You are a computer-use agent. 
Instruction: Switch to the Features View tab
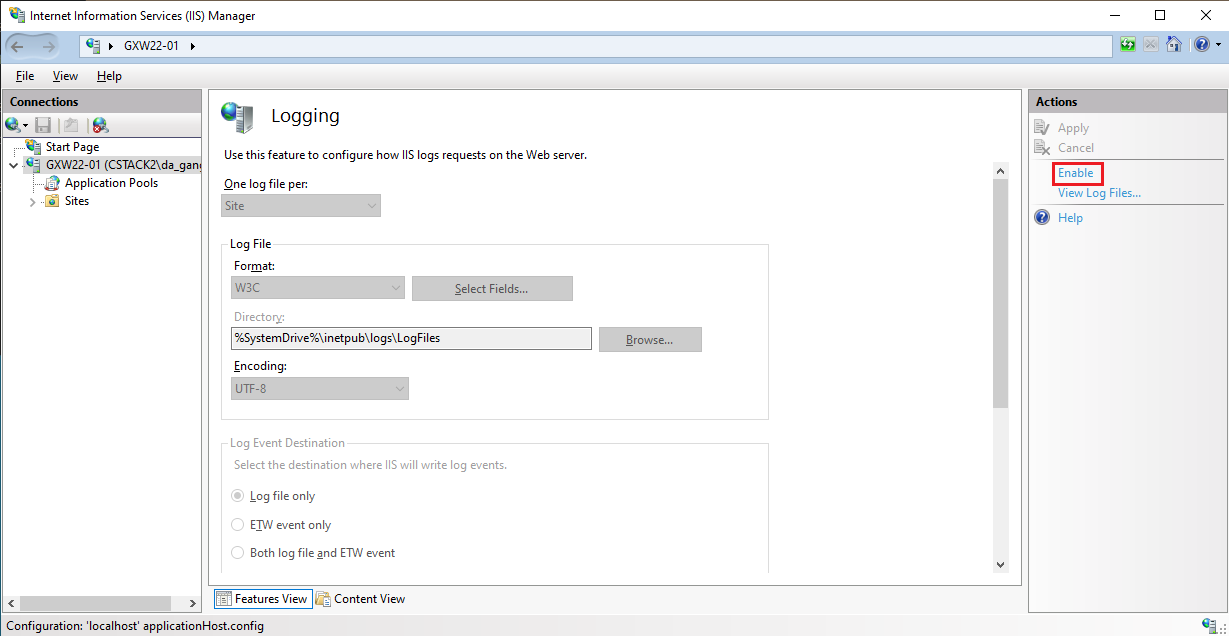click(262, 599)
